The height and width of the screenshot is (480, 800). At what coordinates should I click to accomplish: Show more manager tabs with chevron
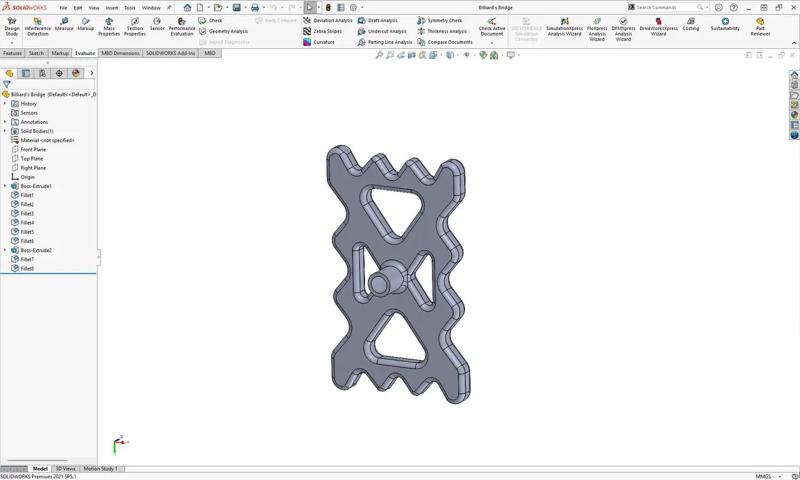(92, 73)
